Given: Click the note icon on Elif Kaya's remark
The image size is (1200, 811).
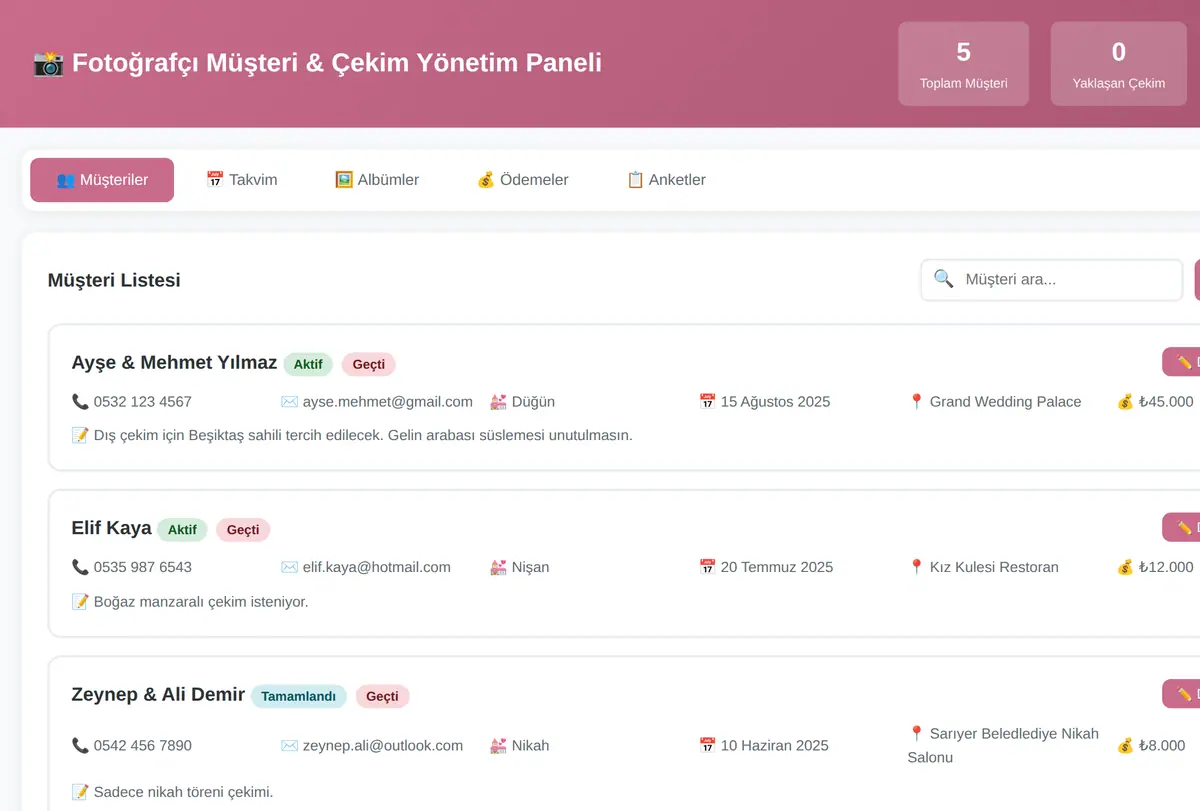Looking at the screenshot, I should click(x=80, y=602).
